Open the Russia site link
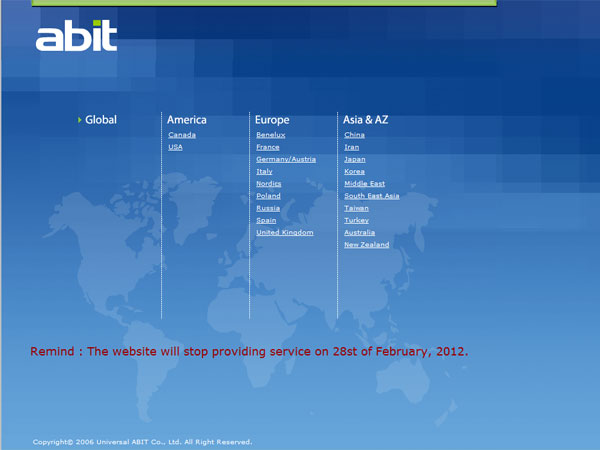This screenshot has height=450, width=600. point(268,208)
